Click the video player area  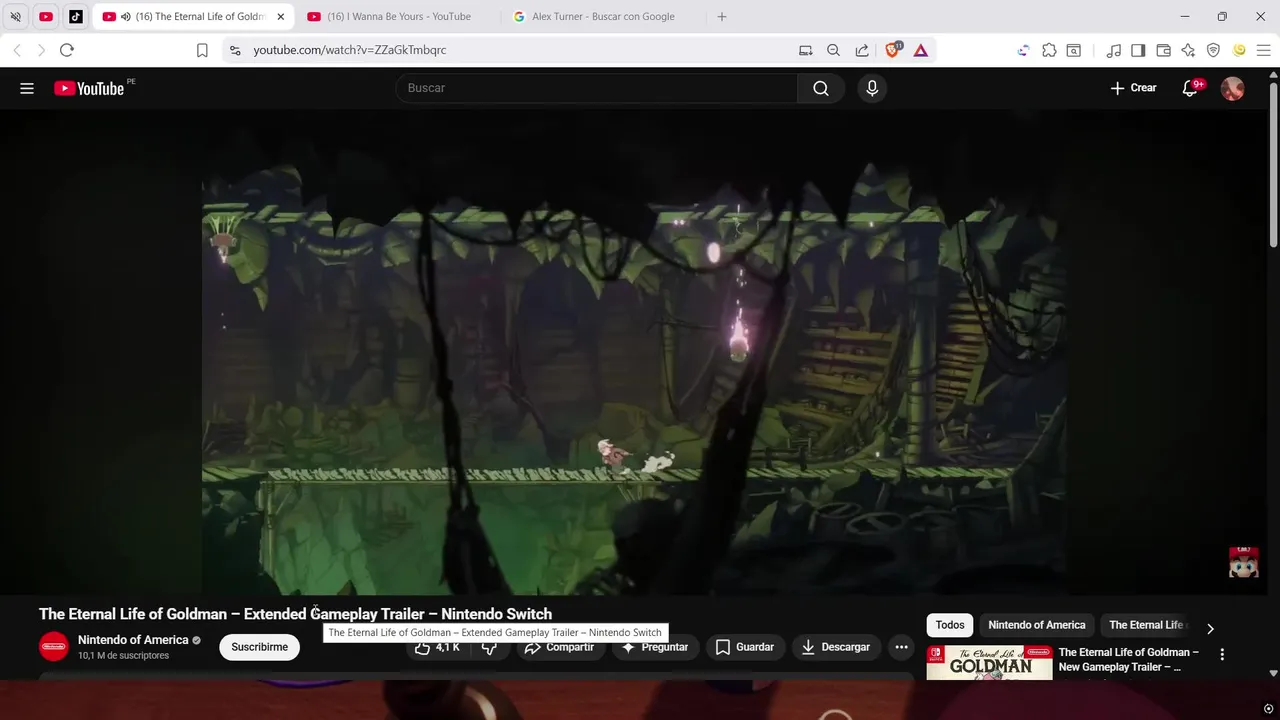[x=633, y=351]
